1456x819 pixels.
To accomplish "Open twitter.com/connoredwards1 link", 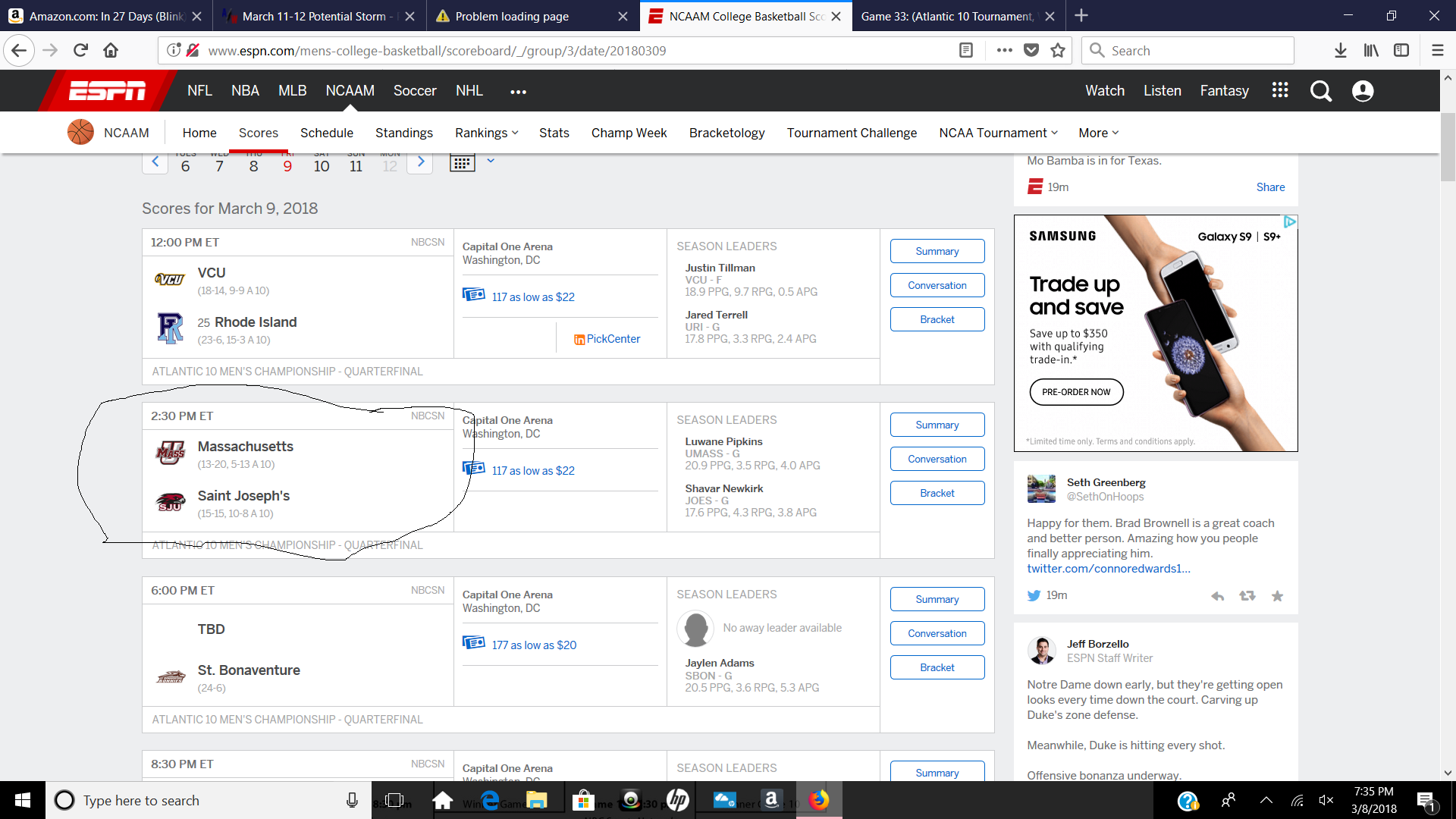I will click(x=1108, y=569).
